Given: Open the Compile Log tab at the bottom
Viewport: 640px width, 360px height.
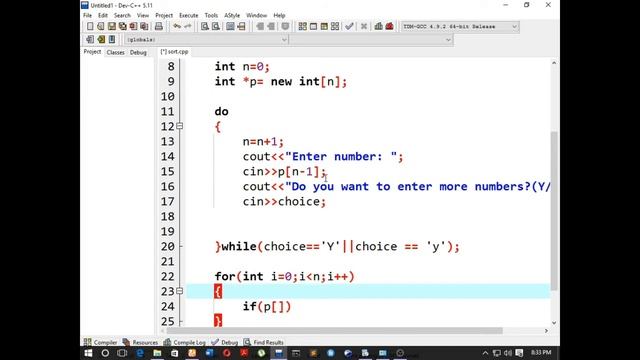Looking at the screenshot, I should (184, 342).
